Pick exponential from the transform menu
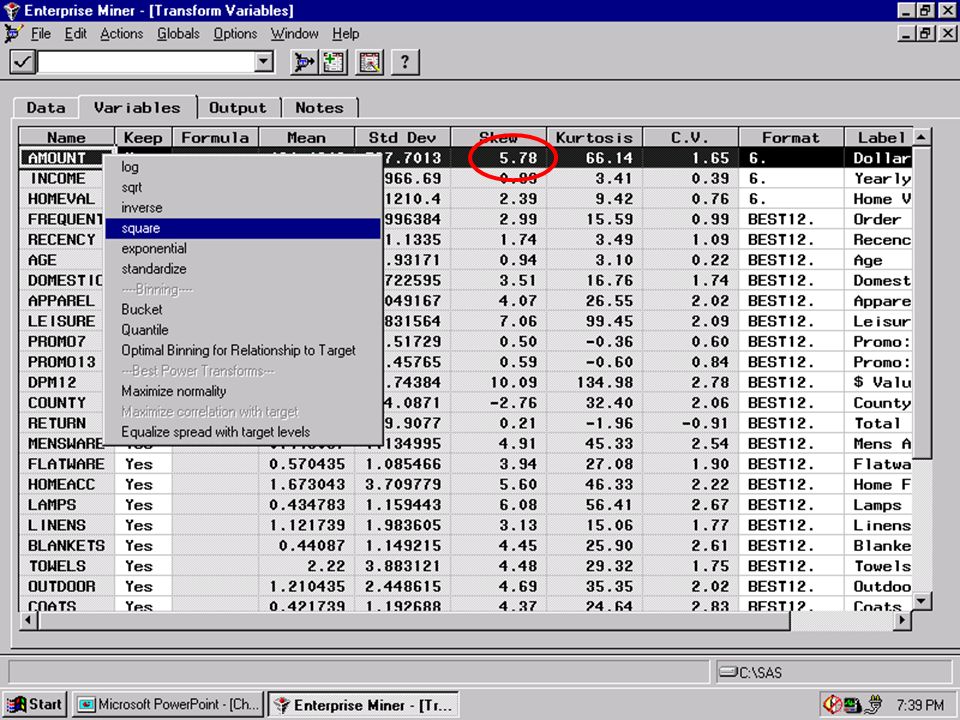Viewport: 960px width, 720px height. coord(242,249)
